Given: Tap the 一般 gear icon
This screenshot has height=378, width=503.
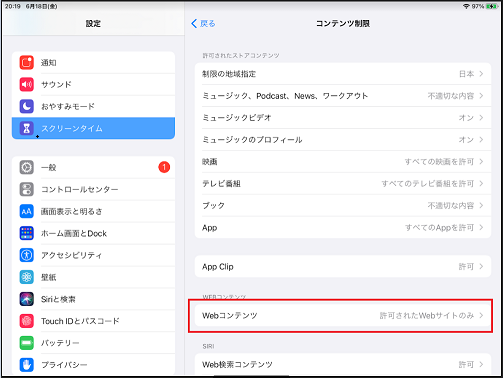Looking at the screenshot, I should coord(27,167).
